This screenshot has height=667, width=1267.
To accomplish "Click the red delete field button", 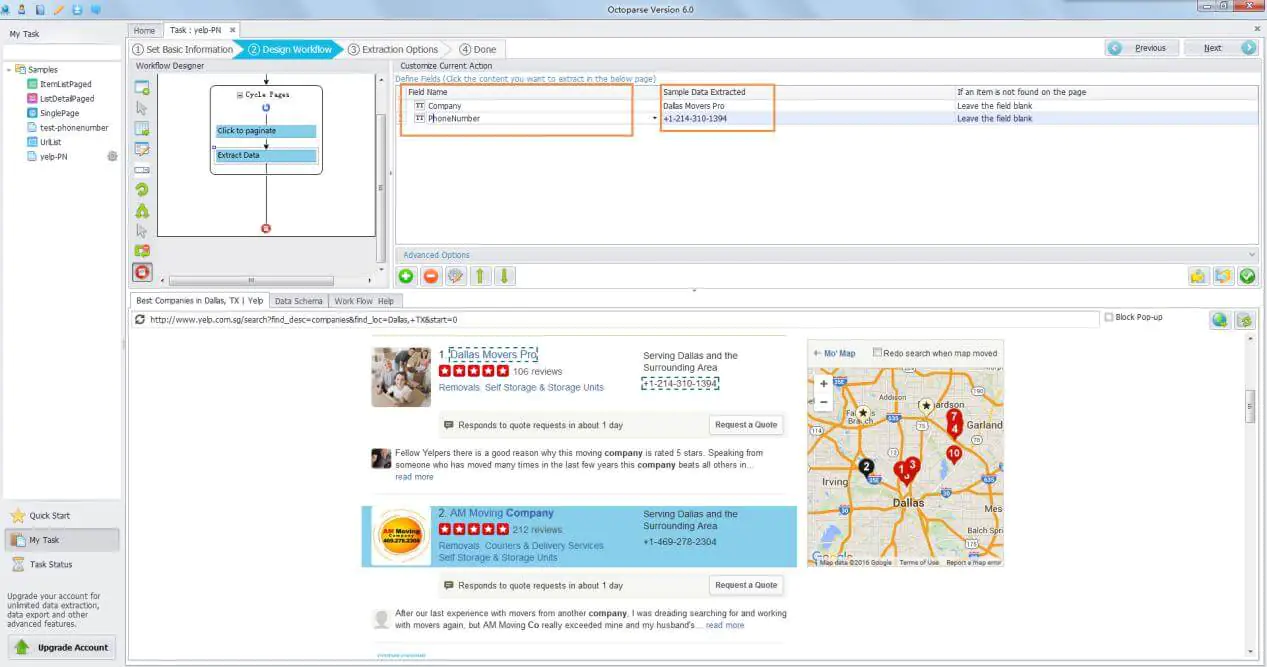I will pos(431,276).
